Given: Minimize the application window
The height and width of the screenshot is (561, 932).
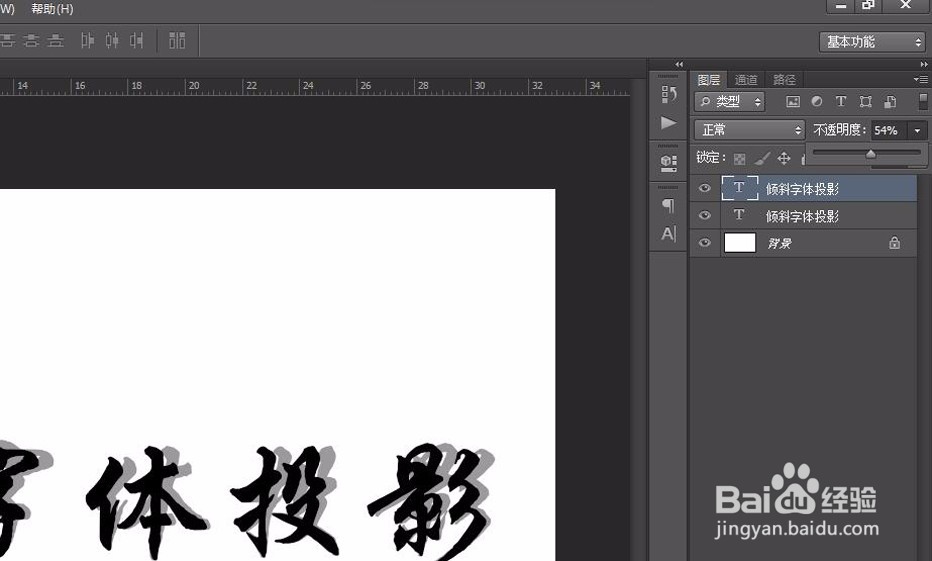Looking at the screenshot, I should (x=841, y=5).
